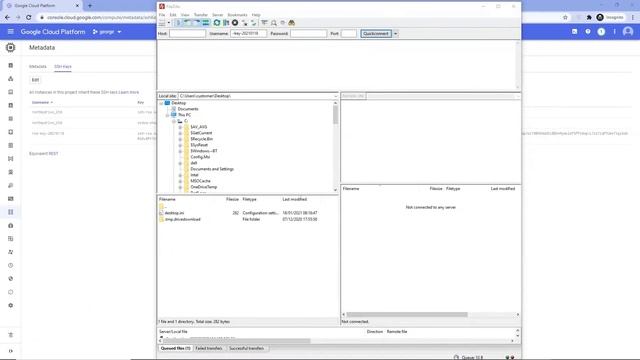The height and width of the screenshot is (360, 640).
Task: Open Transfer menu in FileZilla
Action: 200,15
